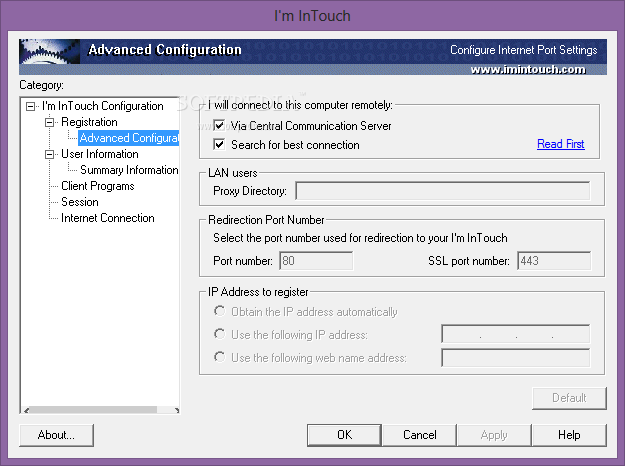
Task: Select Obtain the IP address automatically
Action: click(219, 311)
